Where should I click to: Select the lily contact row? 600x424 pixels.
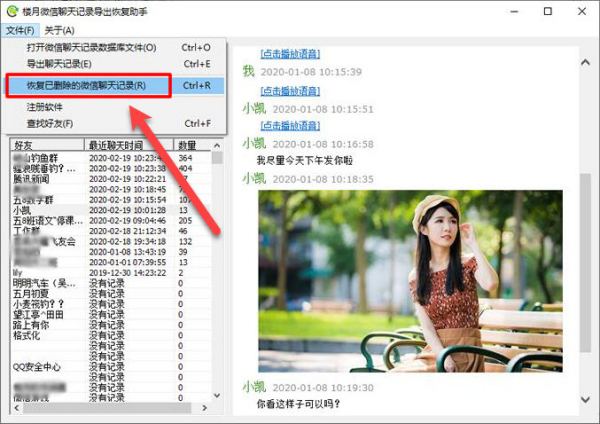coord(18,272)
